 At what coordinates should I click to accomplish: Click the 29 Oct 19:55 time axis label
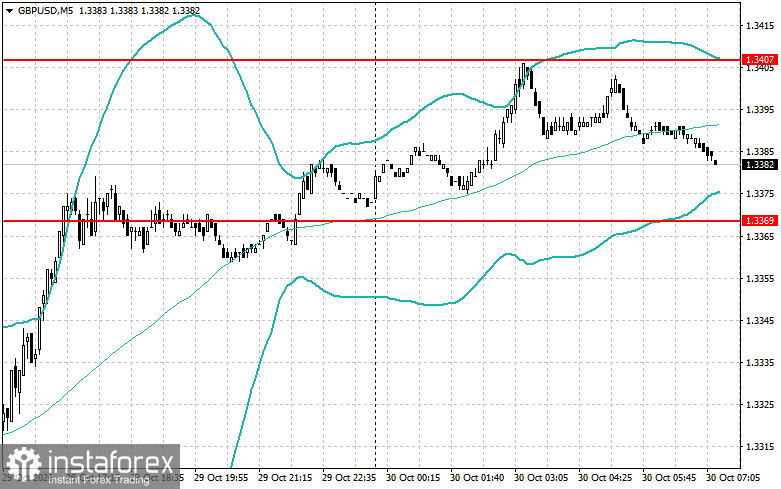pyautogui.click(x=221, y=478)
